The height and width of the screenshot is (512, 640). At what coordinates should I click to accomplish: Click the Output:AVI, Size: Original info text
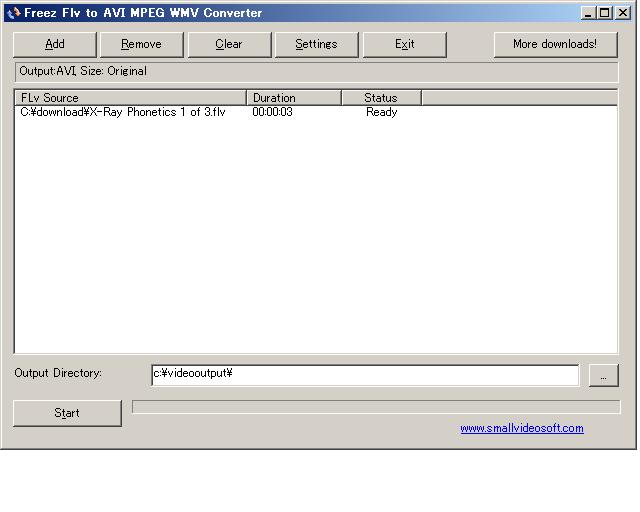pyautogui.click(x=83, y=71)
